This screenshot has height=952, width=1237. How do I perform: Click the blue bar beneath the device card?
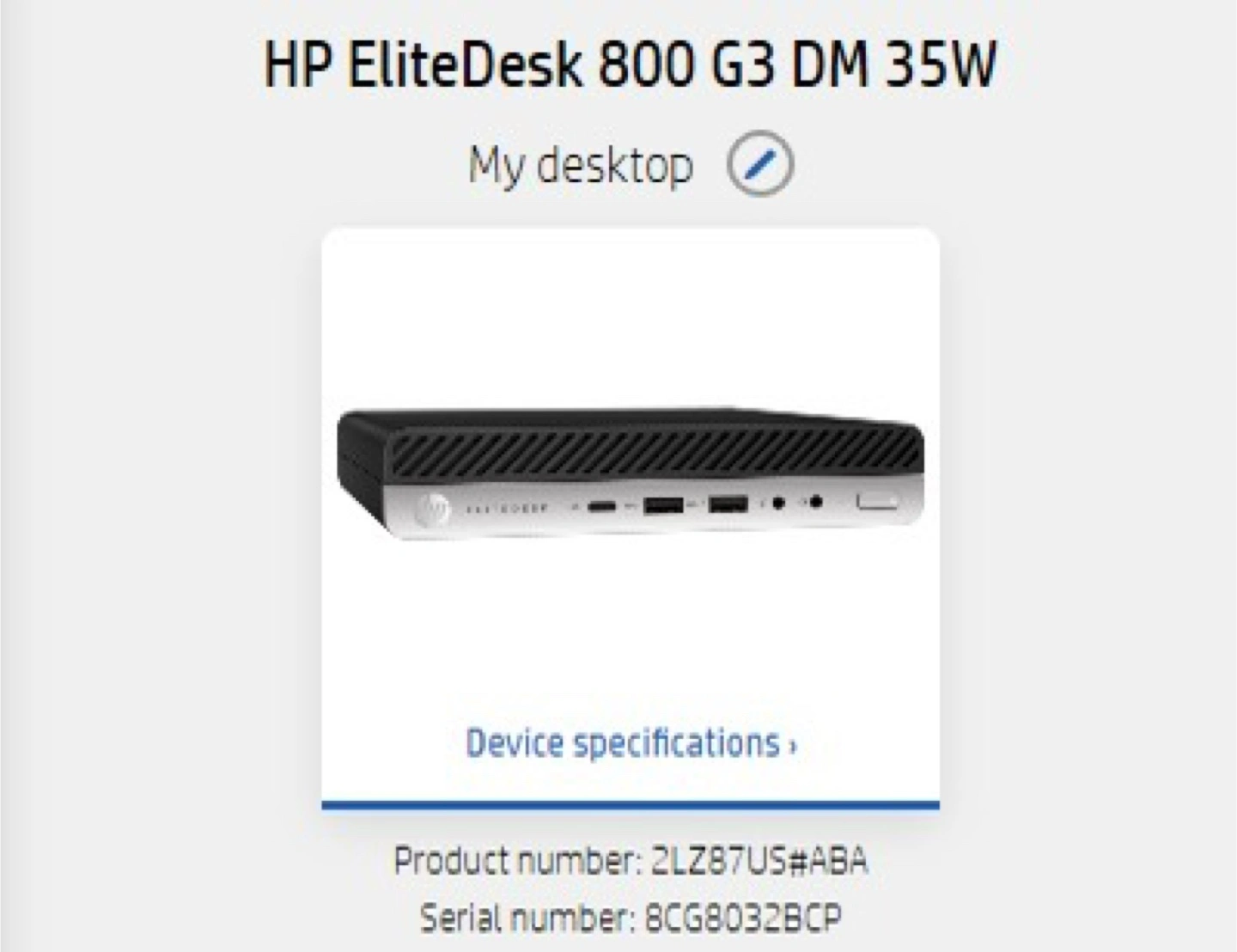point(631,805)
